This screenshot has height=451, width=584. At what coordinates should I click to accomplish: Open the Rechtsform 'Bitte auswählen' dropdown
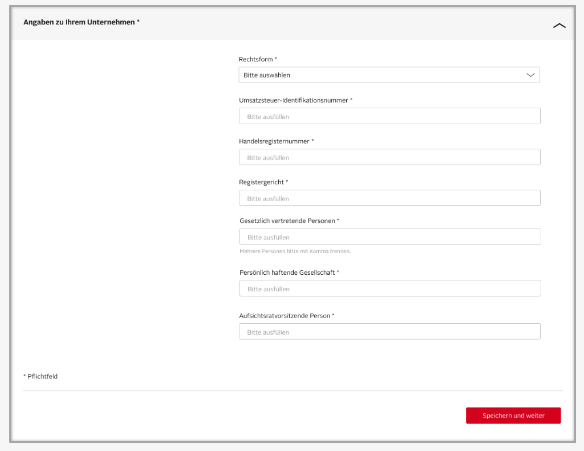pos(389,75)
